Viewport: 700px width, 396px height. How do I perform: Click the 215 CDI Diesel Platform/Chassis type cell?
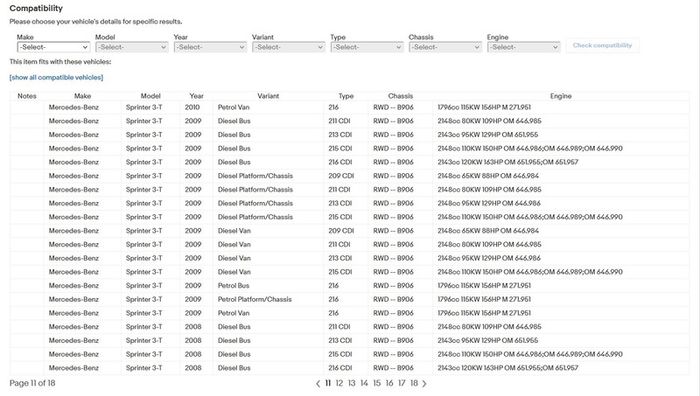tap(340, 217)
